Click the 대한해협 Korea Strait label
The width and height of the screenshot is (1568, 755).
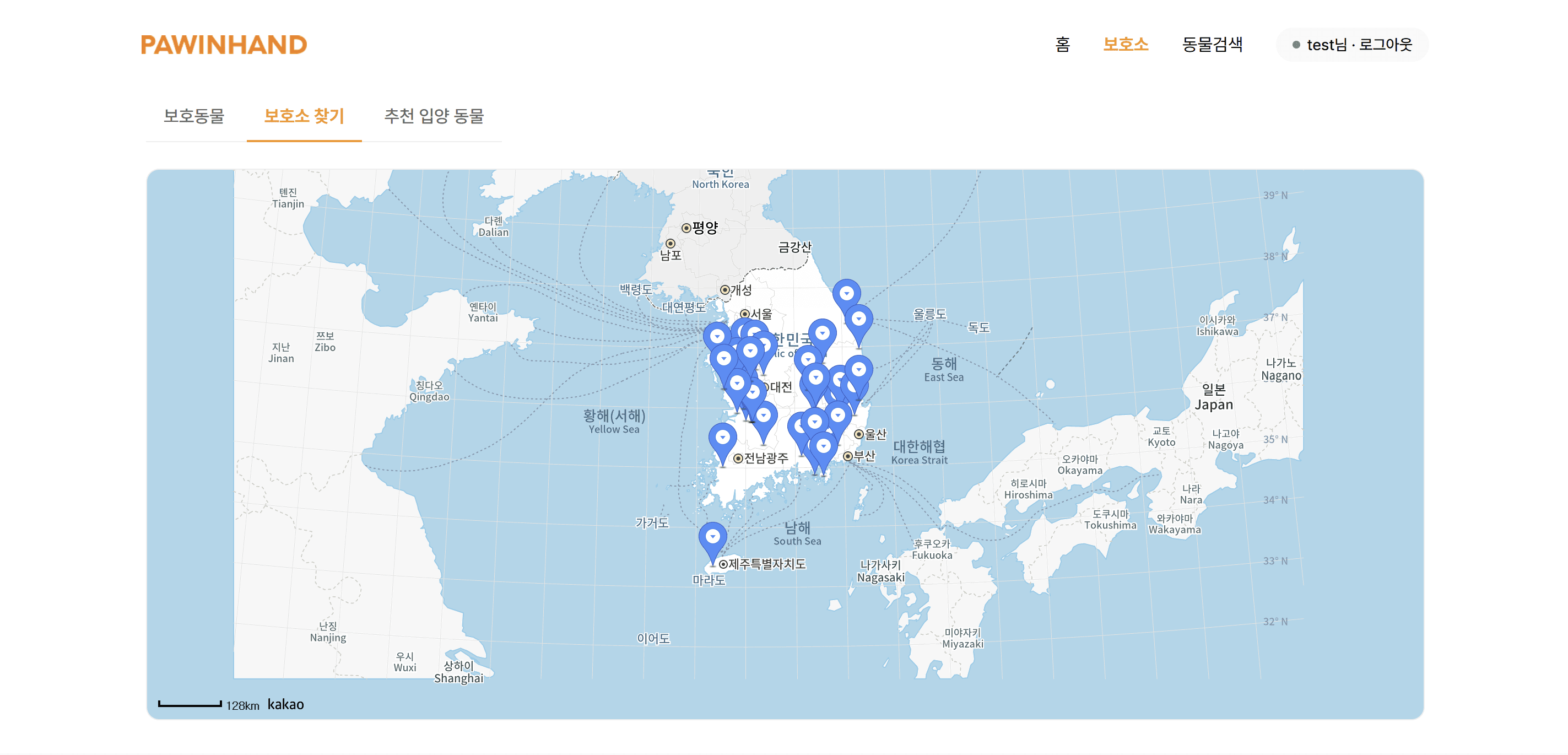point(919,452)
